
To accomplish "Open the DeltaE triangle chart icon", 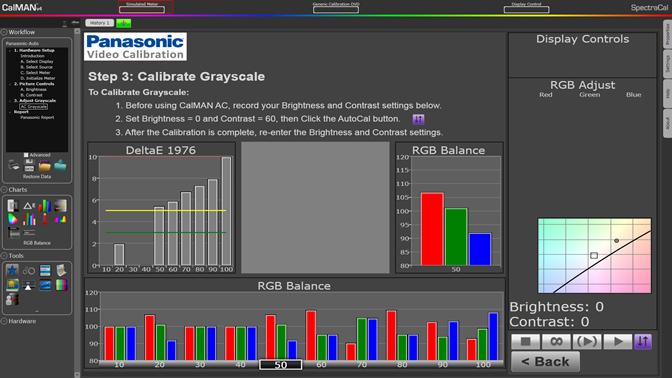I will (29, 206).
